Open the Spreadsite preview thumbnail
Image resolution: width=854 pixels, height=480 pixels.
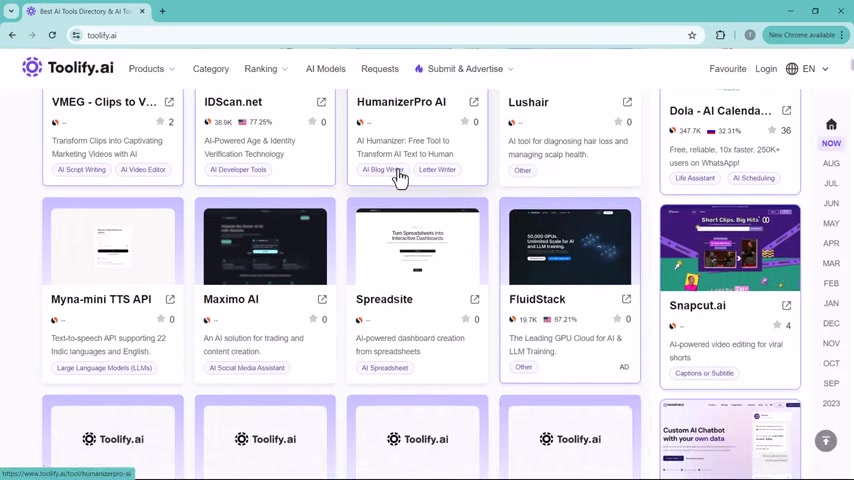point(418,246)
